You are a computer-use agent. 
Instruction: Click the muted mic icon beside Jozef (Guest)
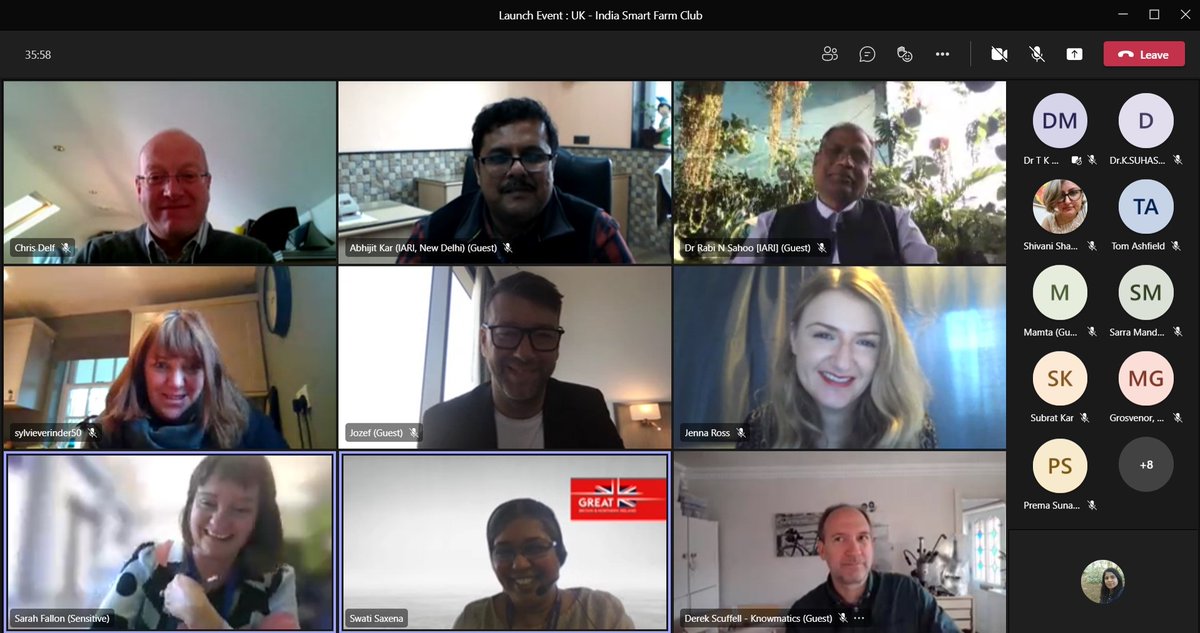pyautogui.click(x=414, y=433)
